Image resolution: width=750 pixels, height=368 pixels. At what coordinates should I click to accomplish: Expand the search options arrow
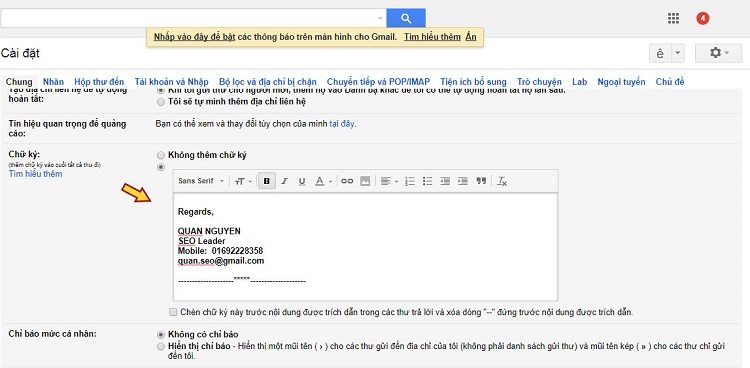[x=380, y=18]
